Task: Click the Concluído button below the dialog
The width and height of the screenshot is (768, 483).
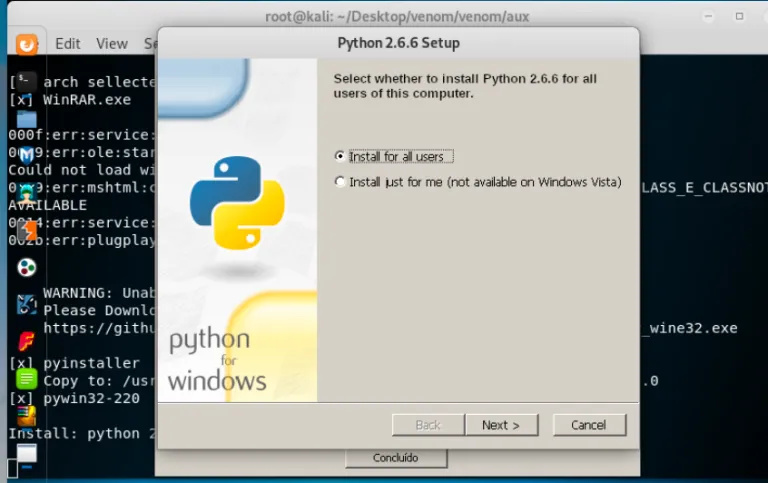Action: click(396, 458)
